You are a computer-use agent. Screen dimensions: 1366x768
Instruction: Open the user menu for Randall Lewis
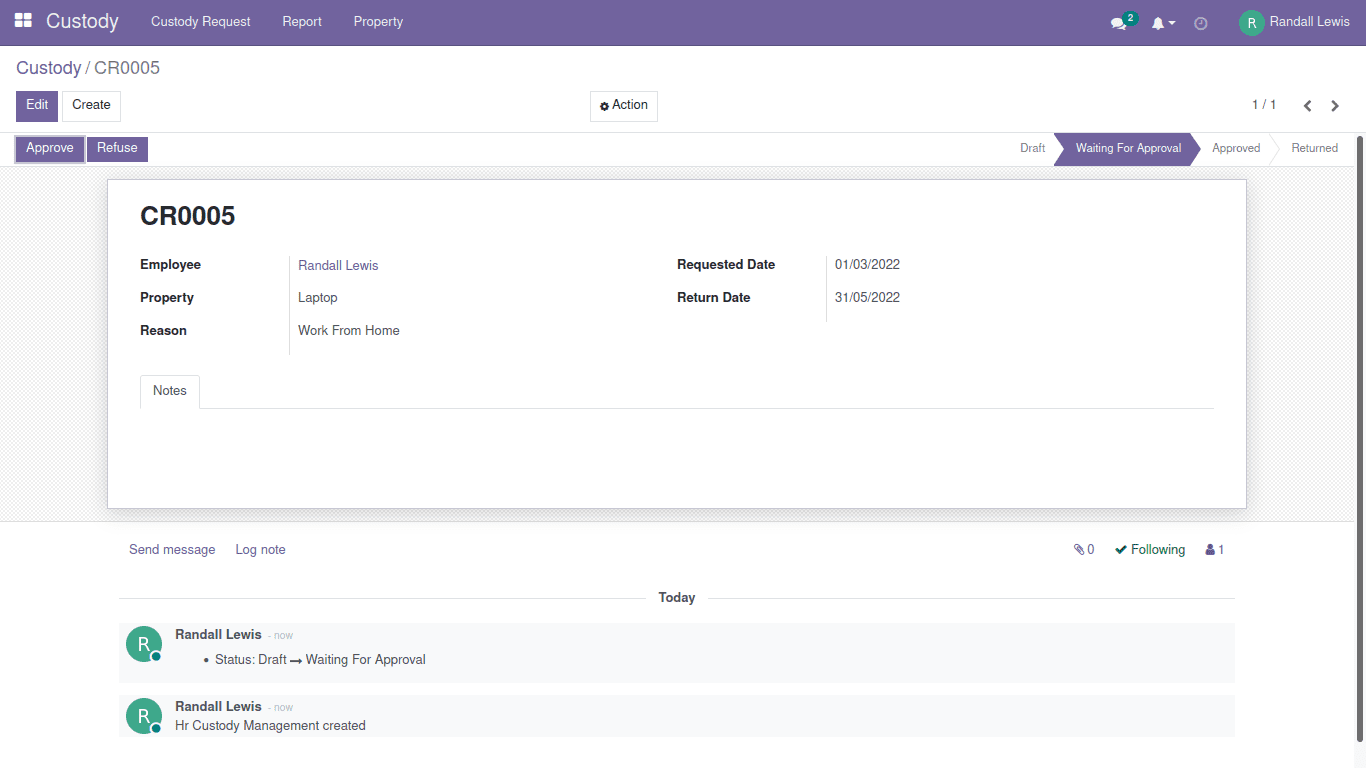click(x=1296, y=22)
